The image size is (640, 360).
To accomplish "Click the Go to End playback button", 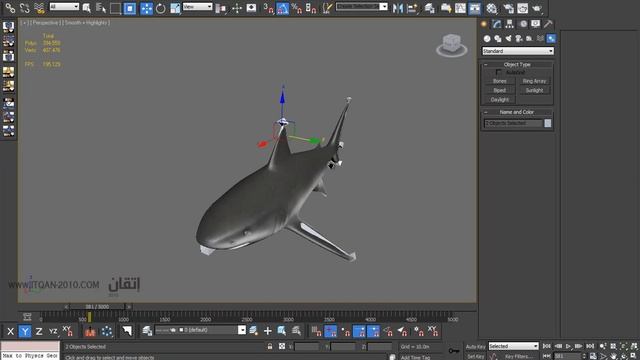I will pos(590,346).
